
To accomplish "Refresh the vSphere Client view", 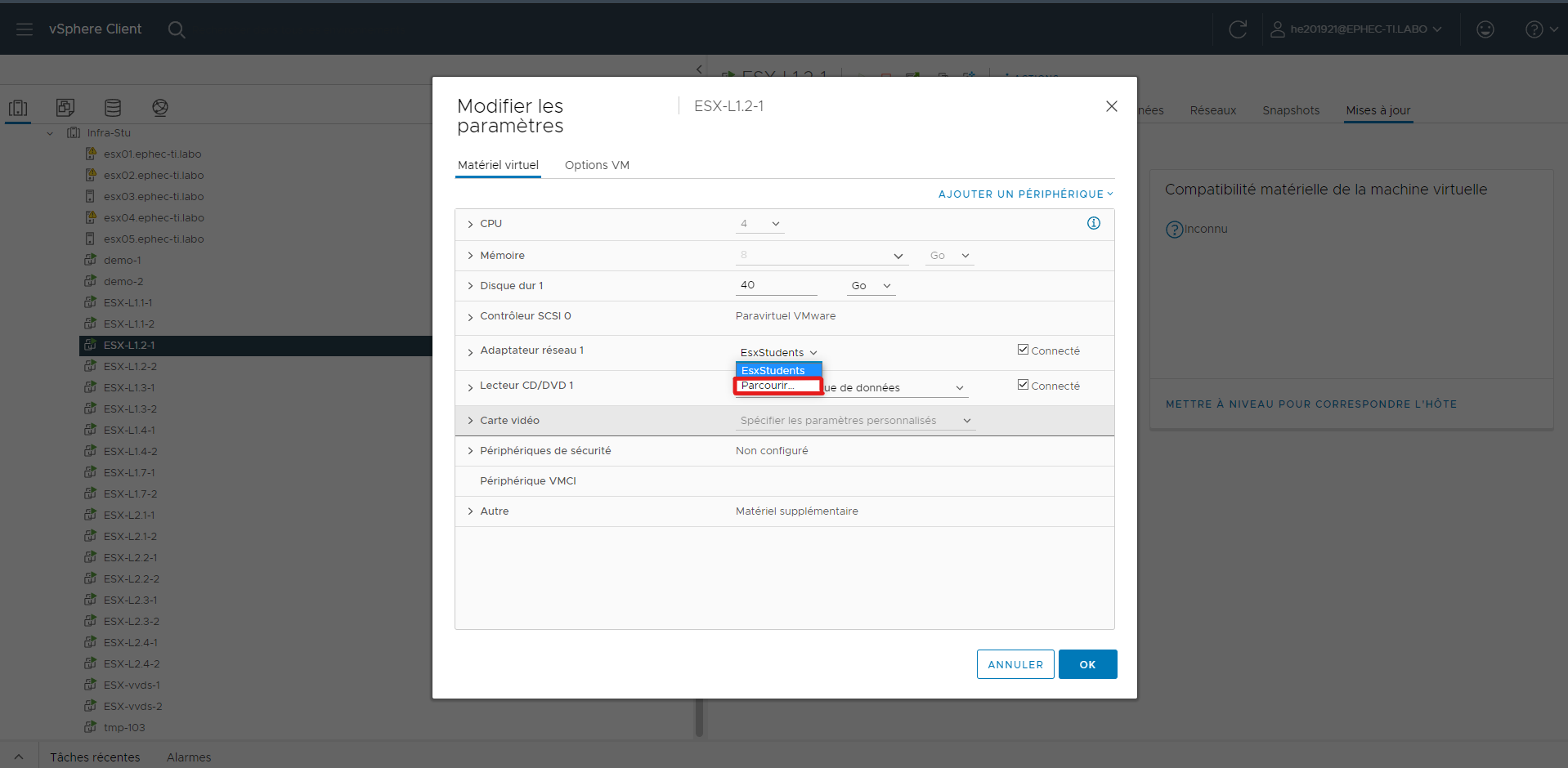I will (x=1238, y=29).
